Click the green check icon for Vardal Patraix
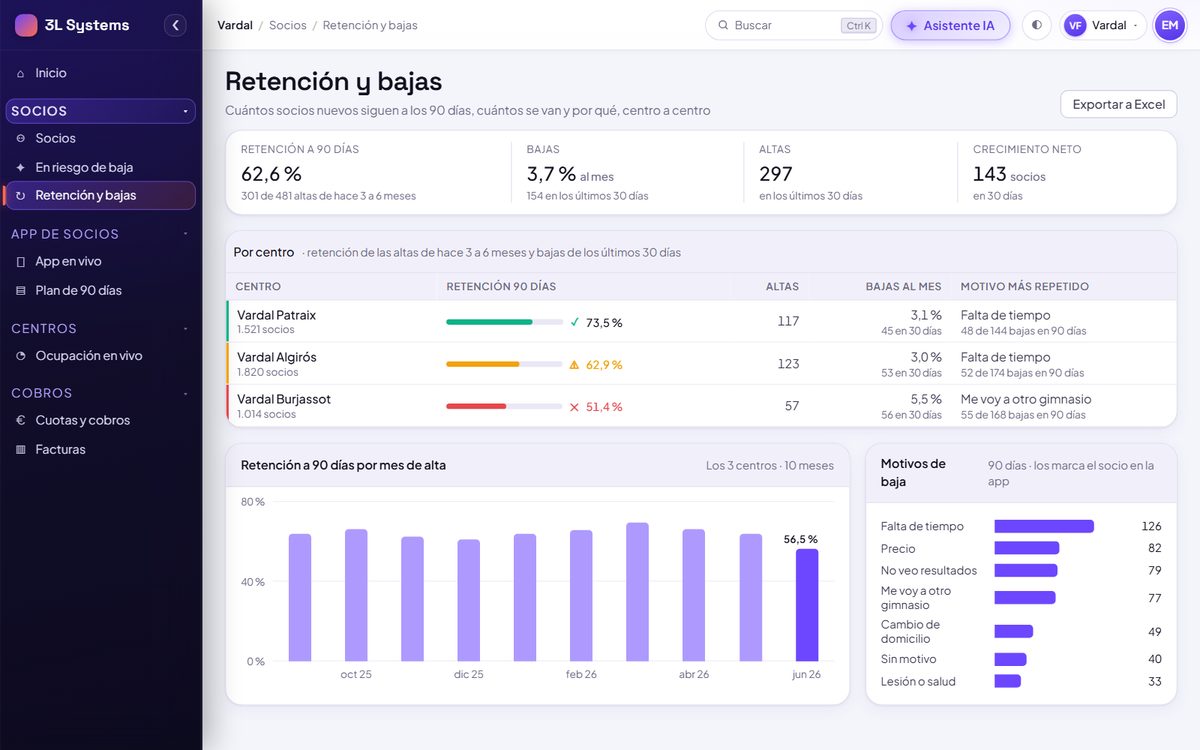This screenshot has width=1200, height=750. (574, 322)
